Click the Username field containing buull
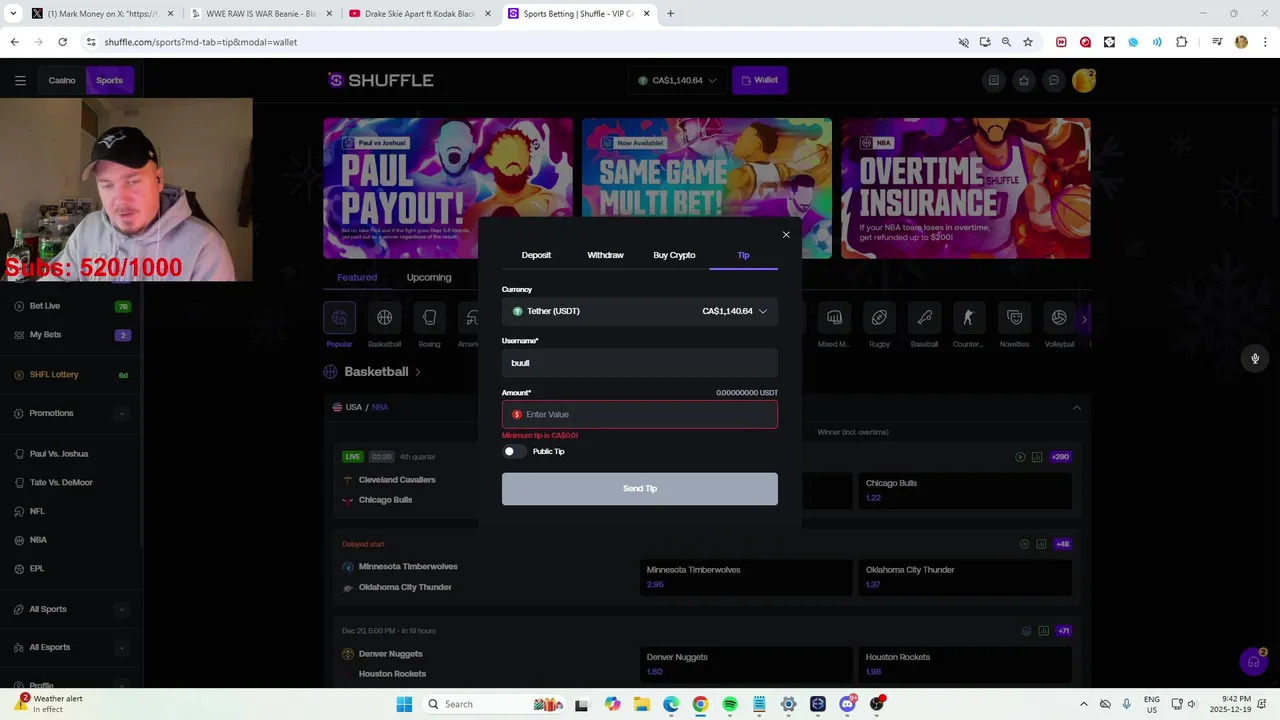The width and height of the screenshot is (1280, 720). tap(640, 363)
